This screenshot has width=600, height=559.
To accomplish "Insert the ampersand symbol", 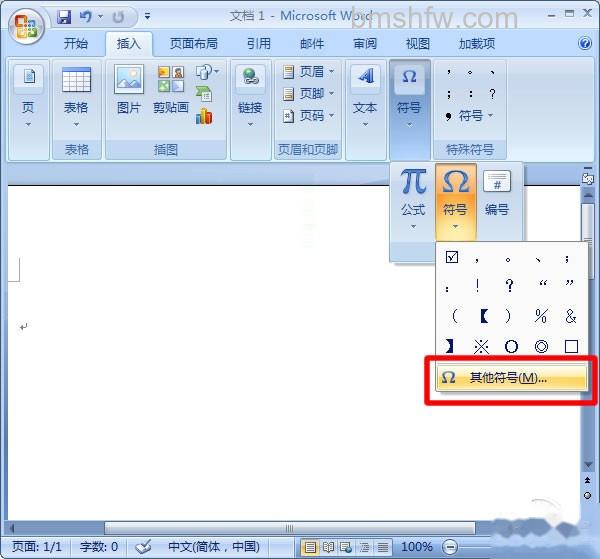I will pyautogui.click(x=571, y=316).
